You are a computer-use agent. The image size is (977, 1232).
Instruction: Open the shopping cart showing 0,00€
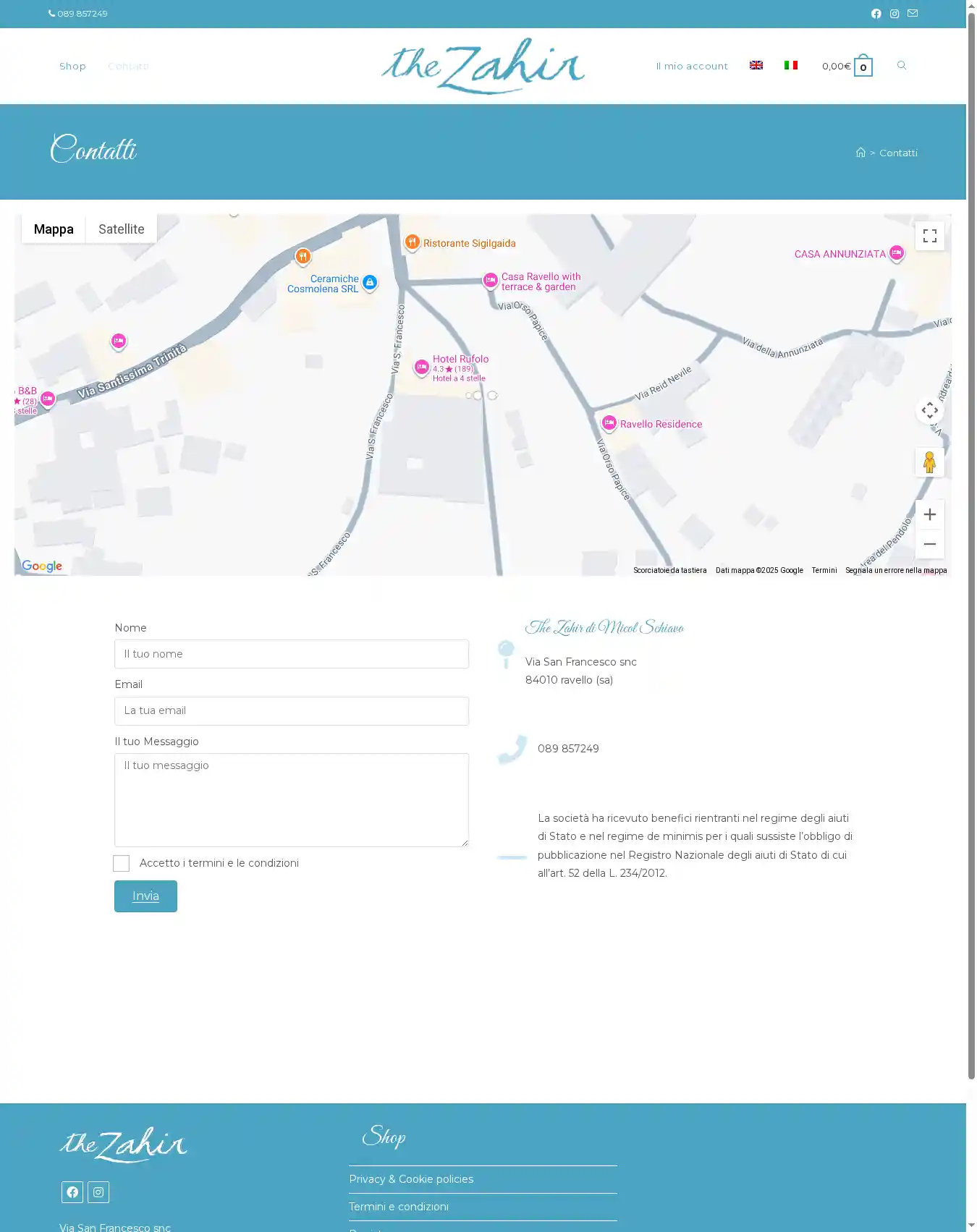(x=847, y=67)
